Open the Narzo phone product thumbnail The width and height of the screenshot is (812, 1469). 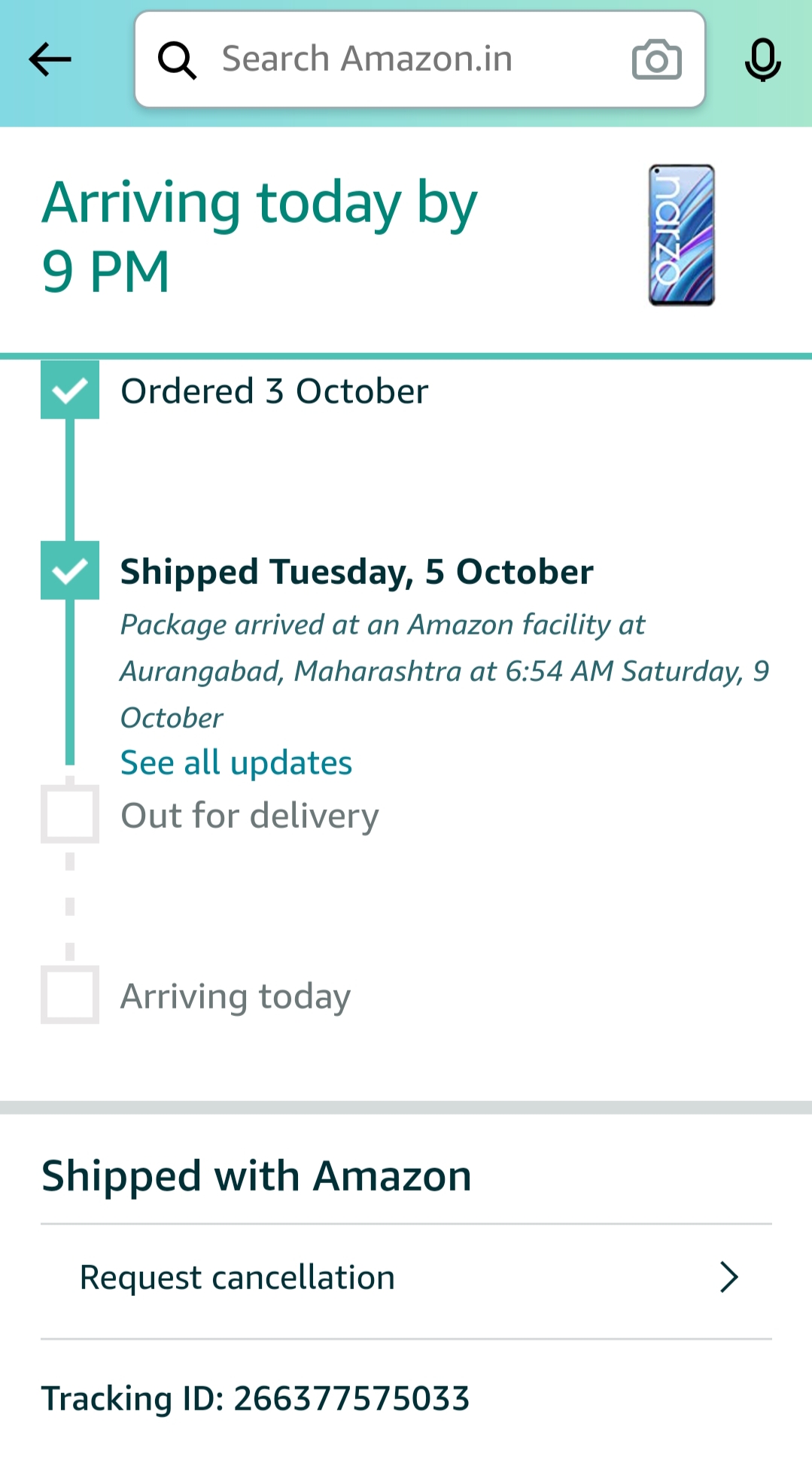click(681, 235)
